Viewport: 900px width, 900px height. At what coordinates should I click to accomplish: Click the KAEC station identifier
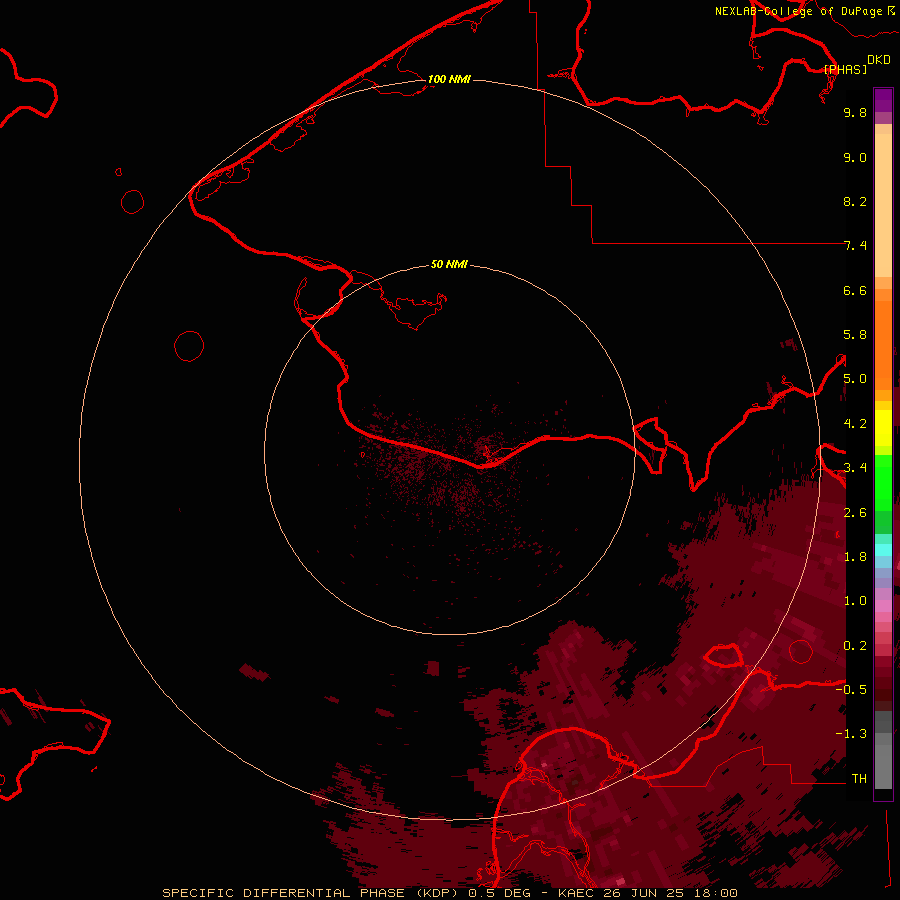576,893
